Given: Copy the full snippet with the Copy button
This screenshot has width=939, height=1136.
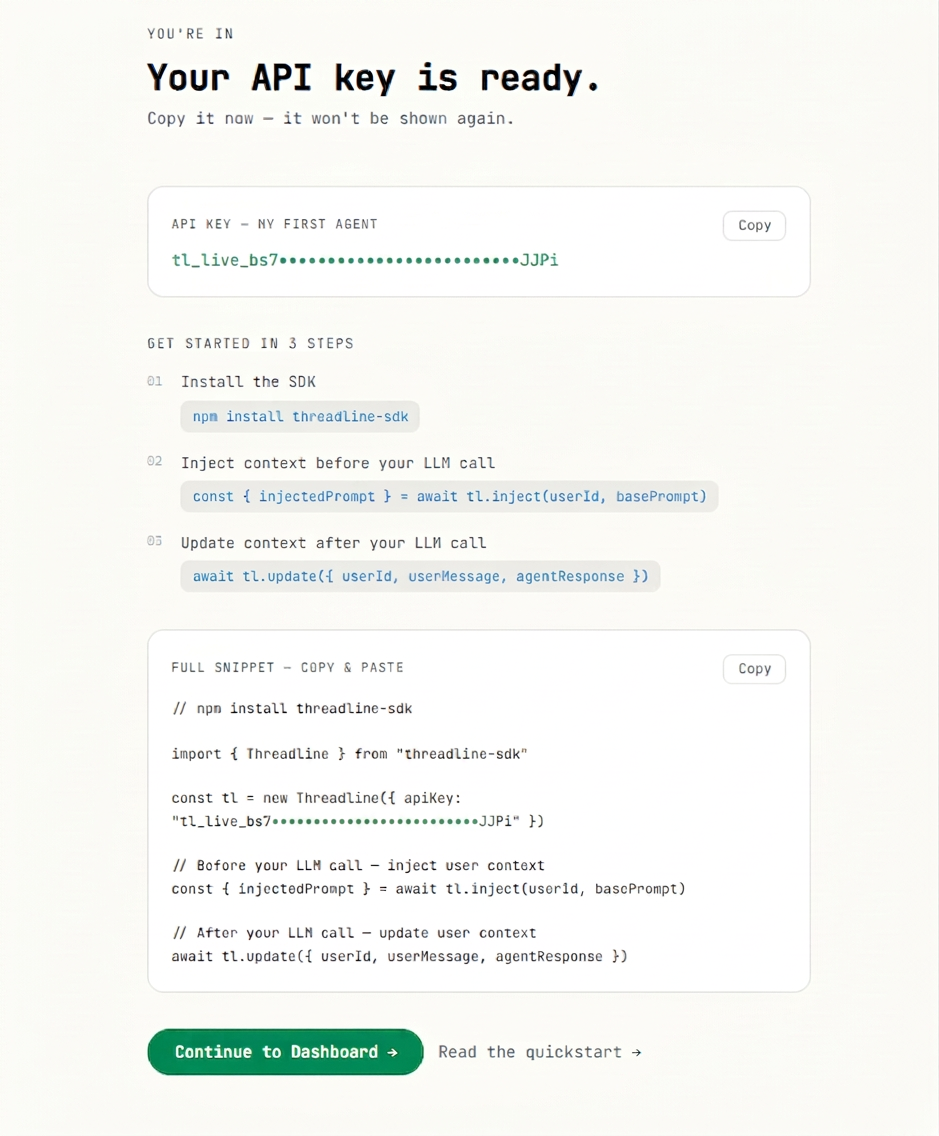Looking at the screenshot, I should point(753,668).
